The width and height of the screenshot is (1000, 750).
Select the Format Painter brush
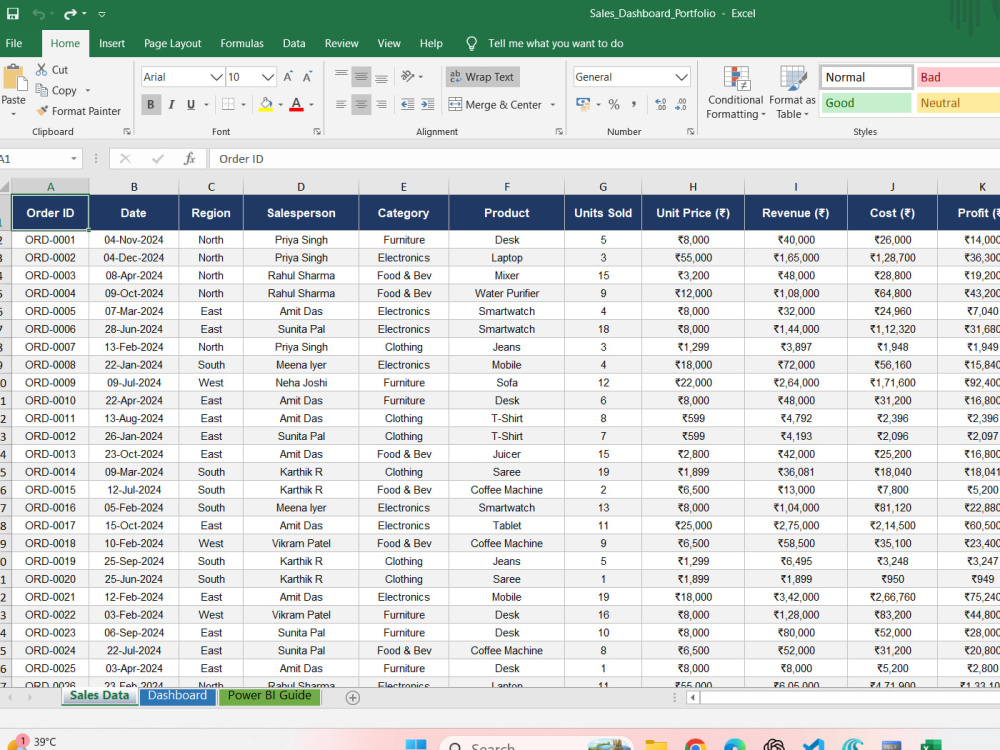click(x=42, y=110)
